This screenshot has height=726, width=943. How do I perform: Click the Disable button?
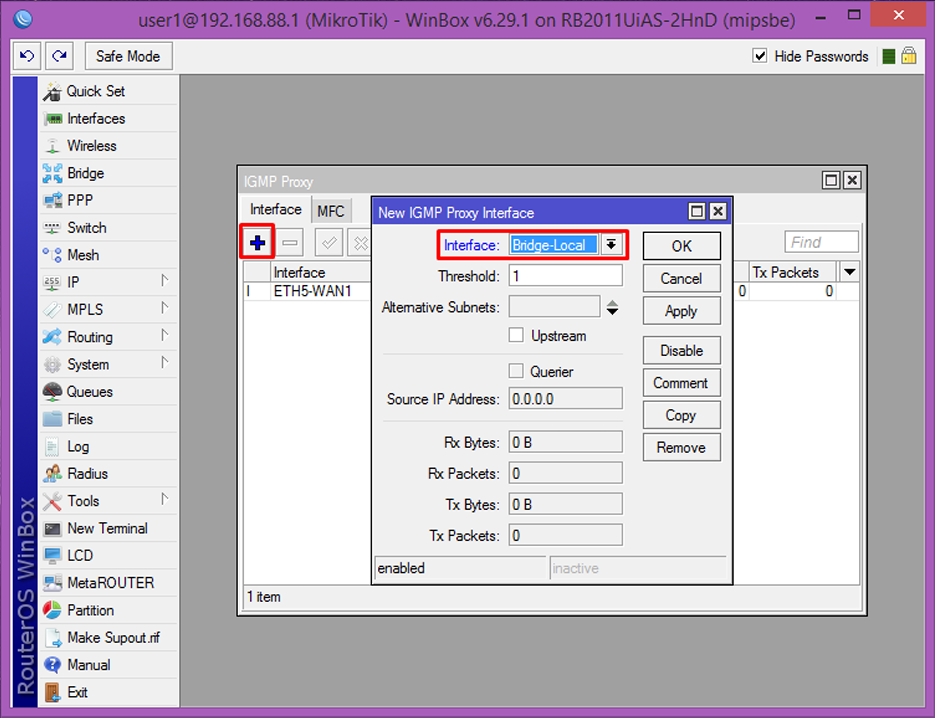[x=681, y=351]
